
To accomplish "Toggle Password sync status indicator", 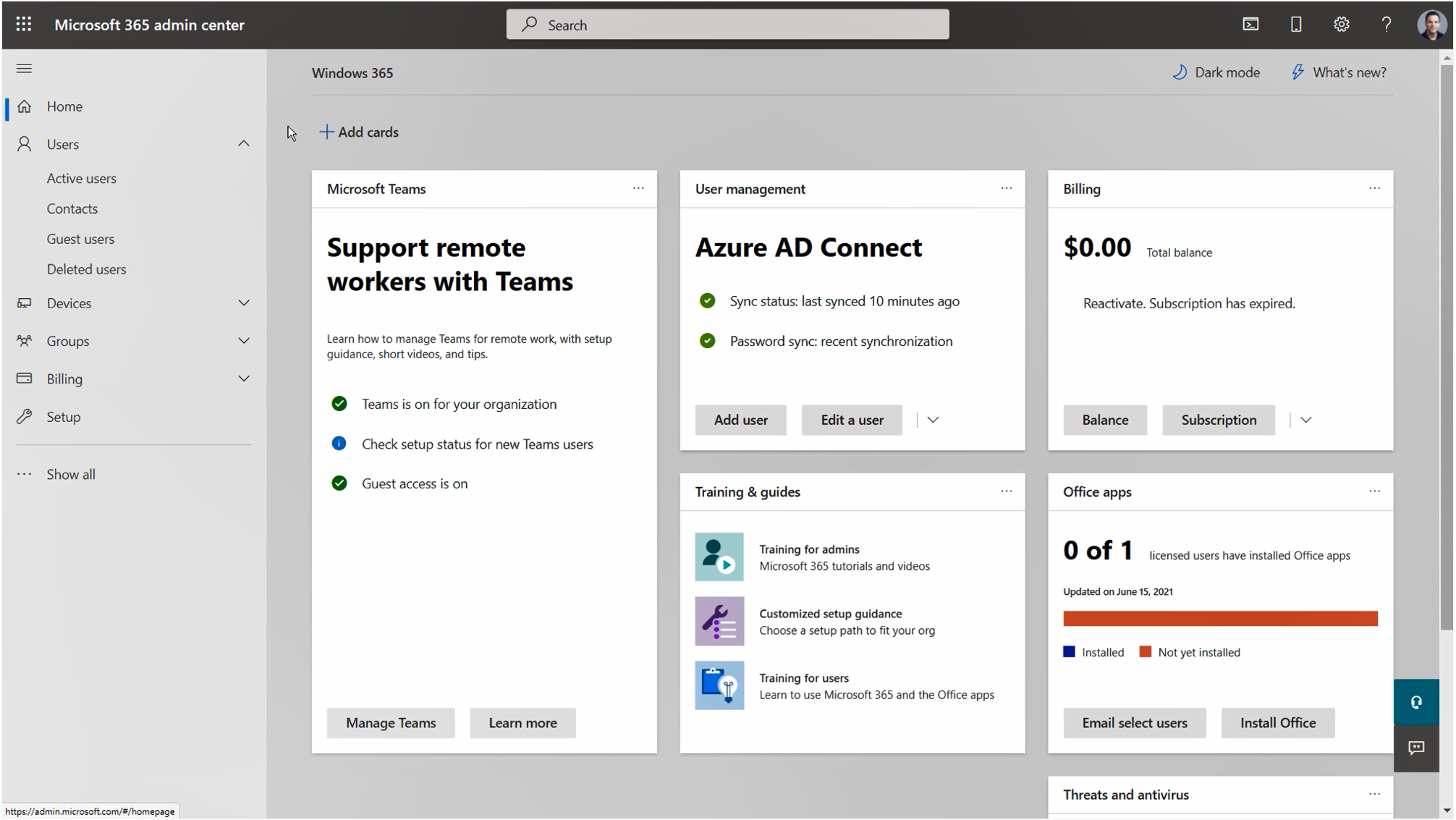I will point(706,341).
